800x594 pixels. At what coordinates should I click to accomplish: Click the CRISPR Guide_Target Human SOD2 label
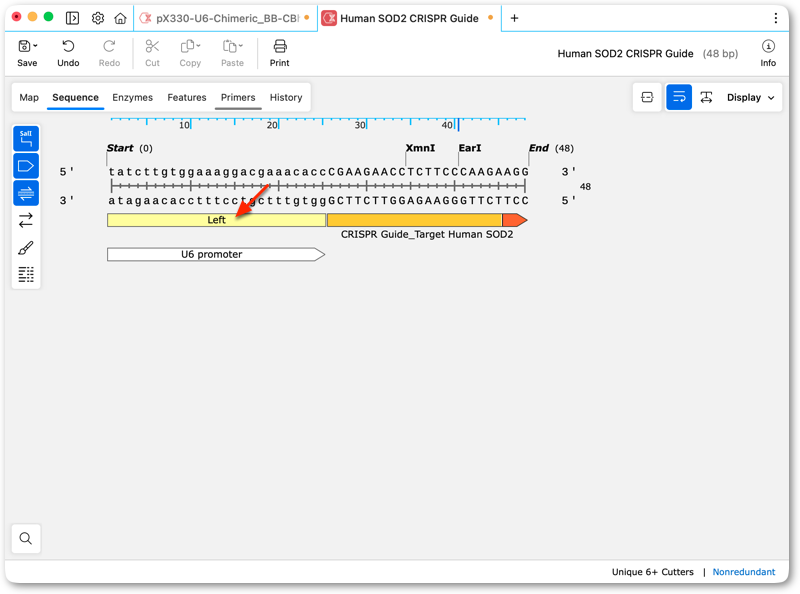coord(427,234)
